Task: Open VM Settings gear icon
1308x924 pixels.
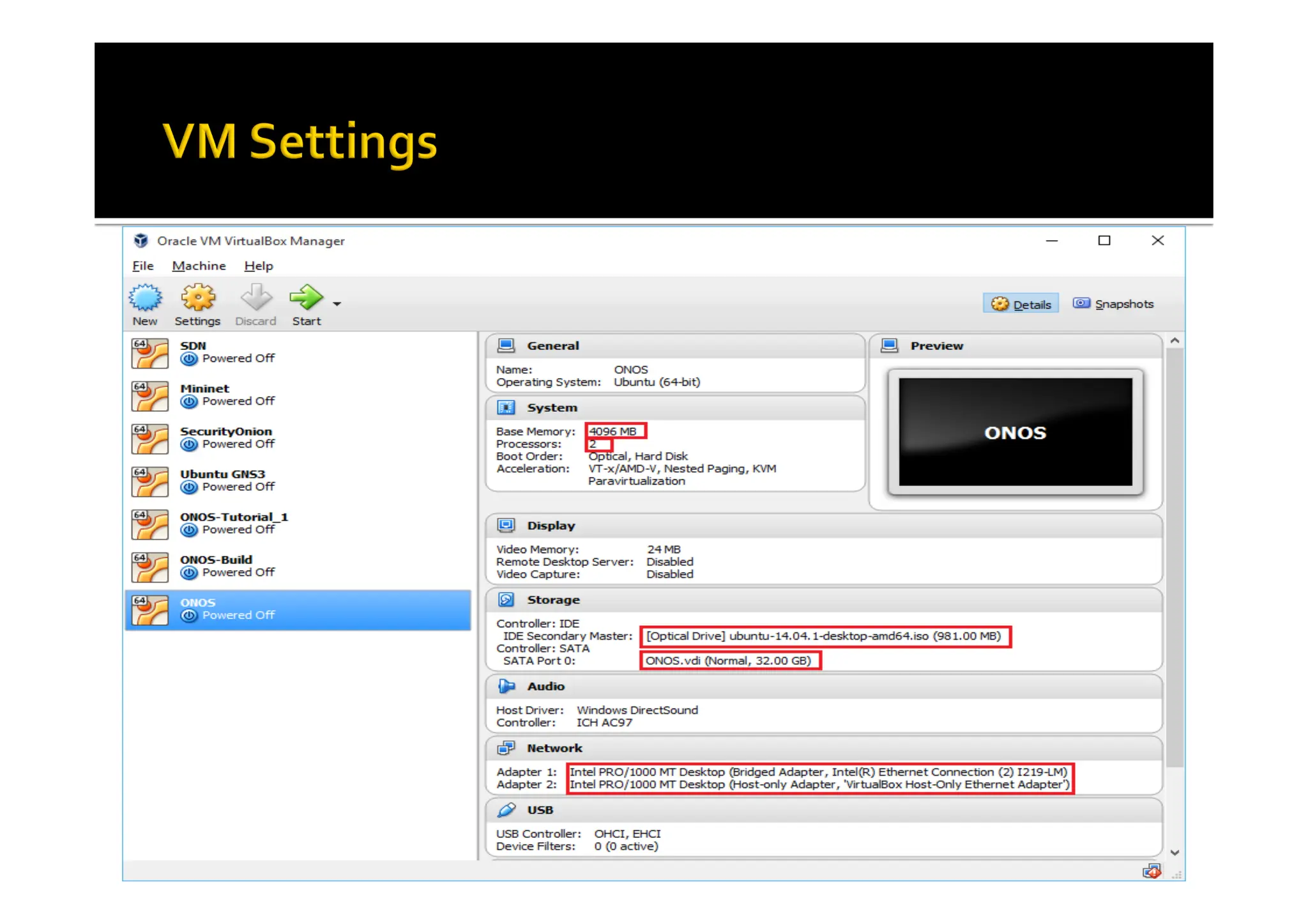Action: (x=197, y=298)
